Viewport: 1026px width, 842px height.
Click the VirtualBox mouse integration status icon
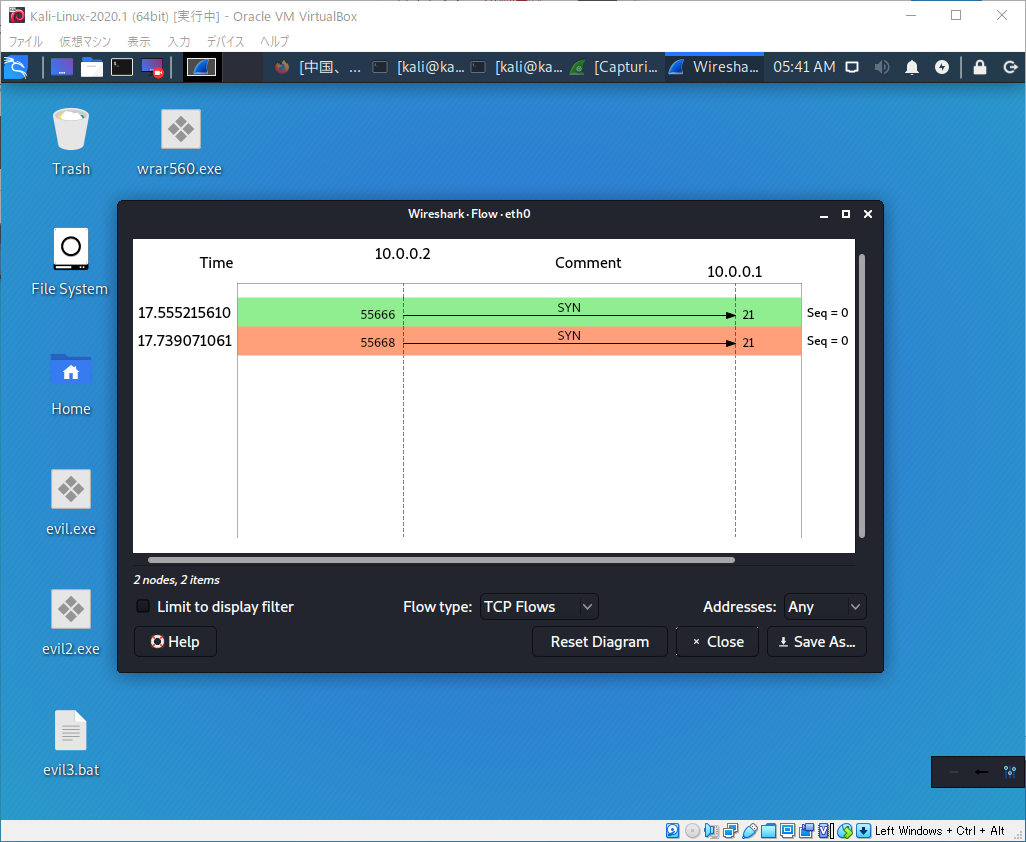coord(845,831)
